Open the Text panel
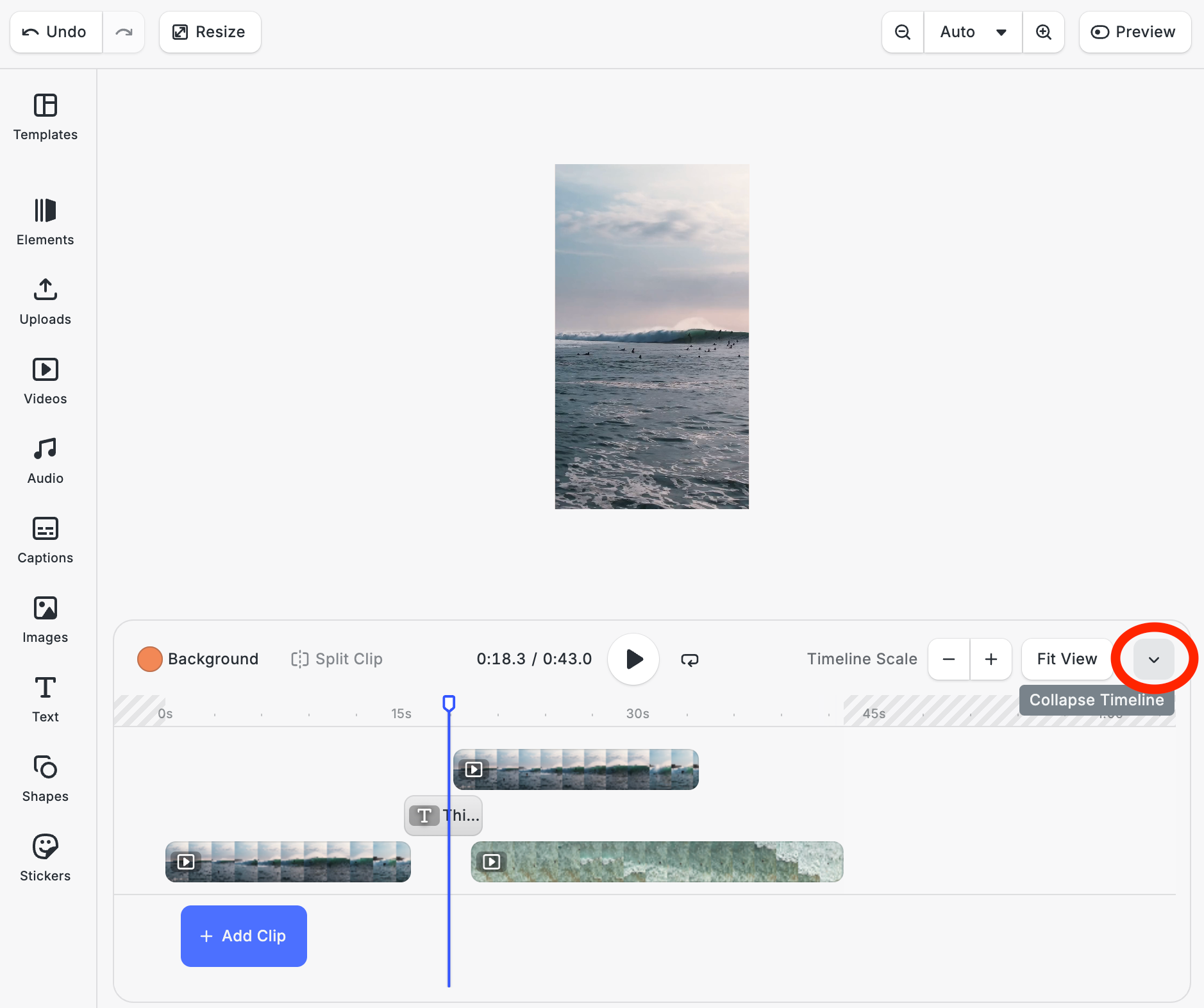Screen dimensions: 1204x1008 pyautogui.click(x=45, y=700)
